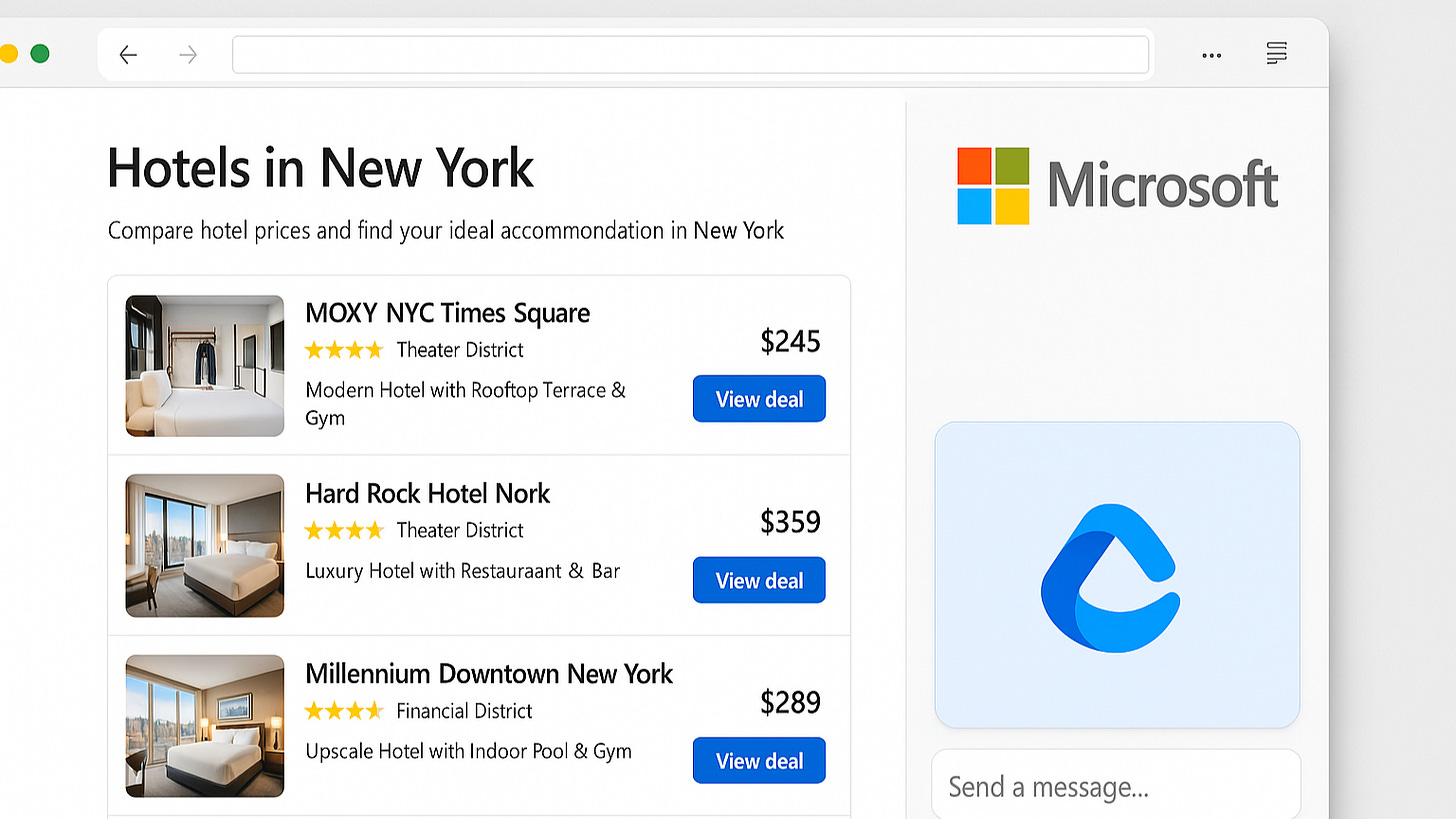This screenshot has width=1456, height=819.
Task: Click the 'Compare hotel prices' subtitle
Action: tap(446, 231)
